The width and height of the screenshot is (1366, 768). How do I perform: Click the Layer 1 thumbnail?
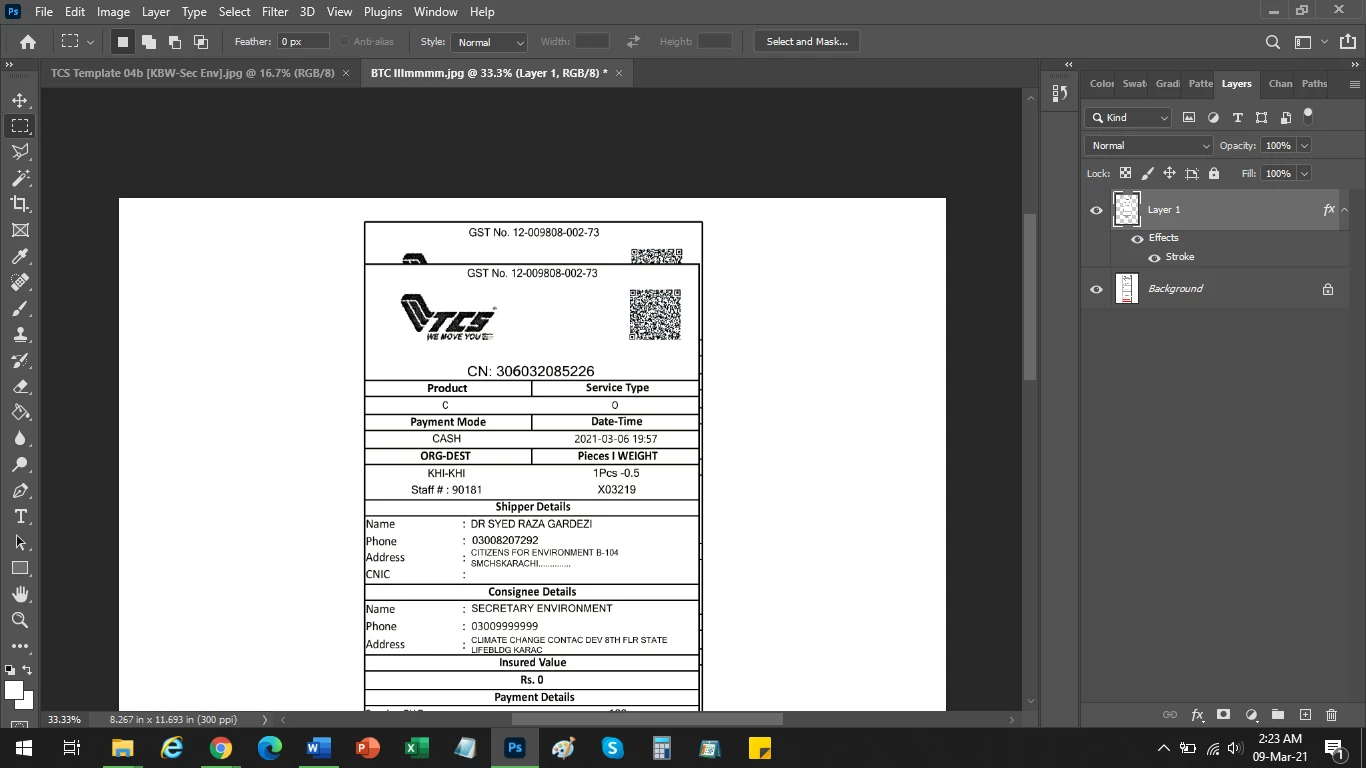coord(1127,209)
